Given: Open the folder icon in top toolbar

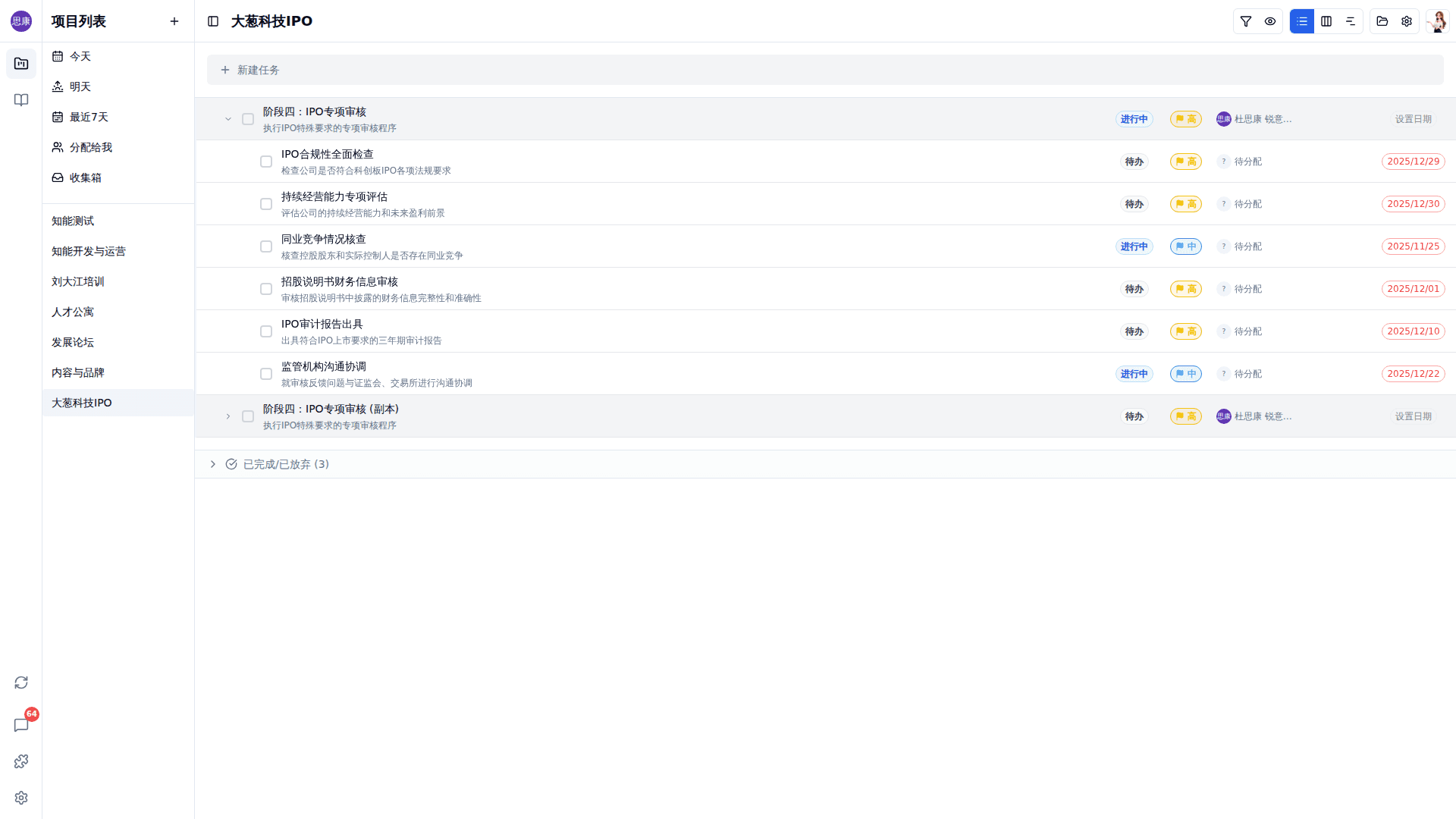Looking at the screenshot, I should click(1382, 21).
